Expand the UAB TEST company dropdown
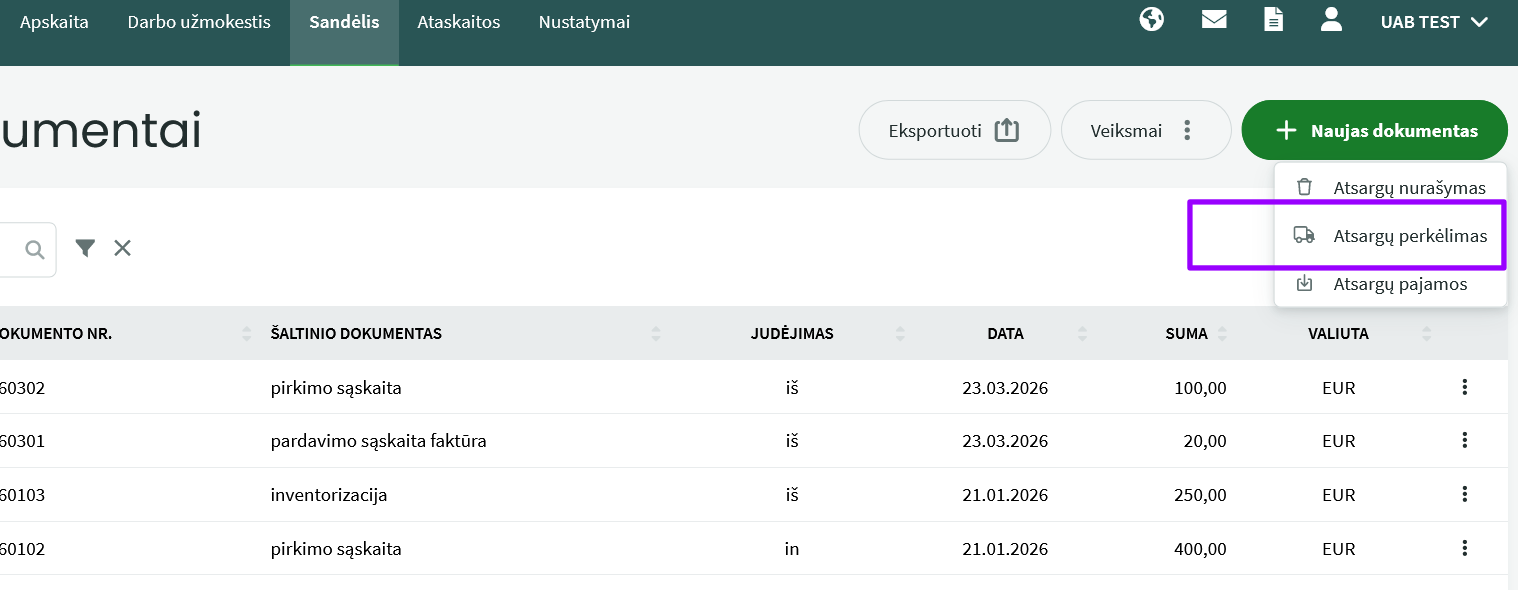The image size is (1518, 590). click(1435, 22)
